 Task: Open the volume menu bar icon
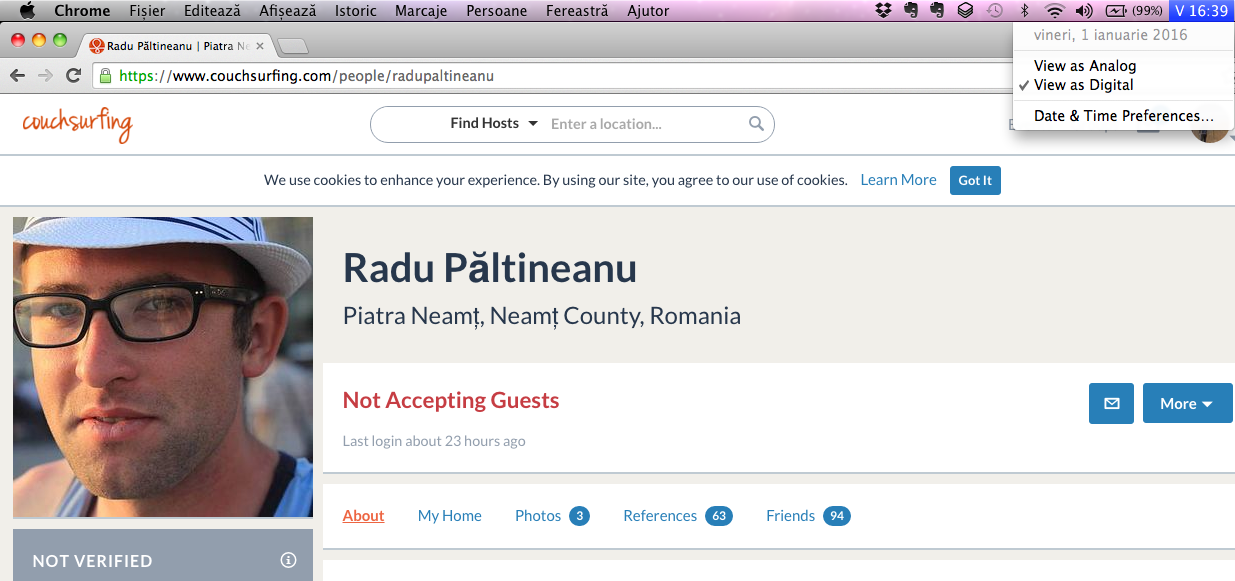1083,11
